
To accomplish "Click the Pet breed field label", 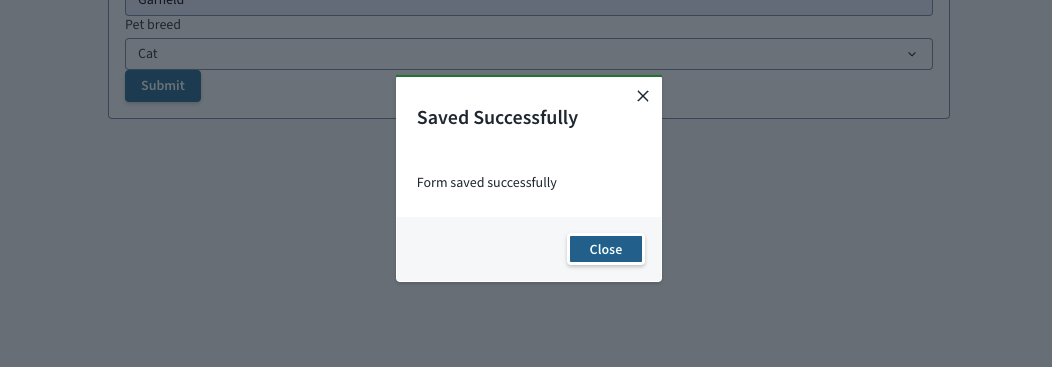I will click(153, 25).
